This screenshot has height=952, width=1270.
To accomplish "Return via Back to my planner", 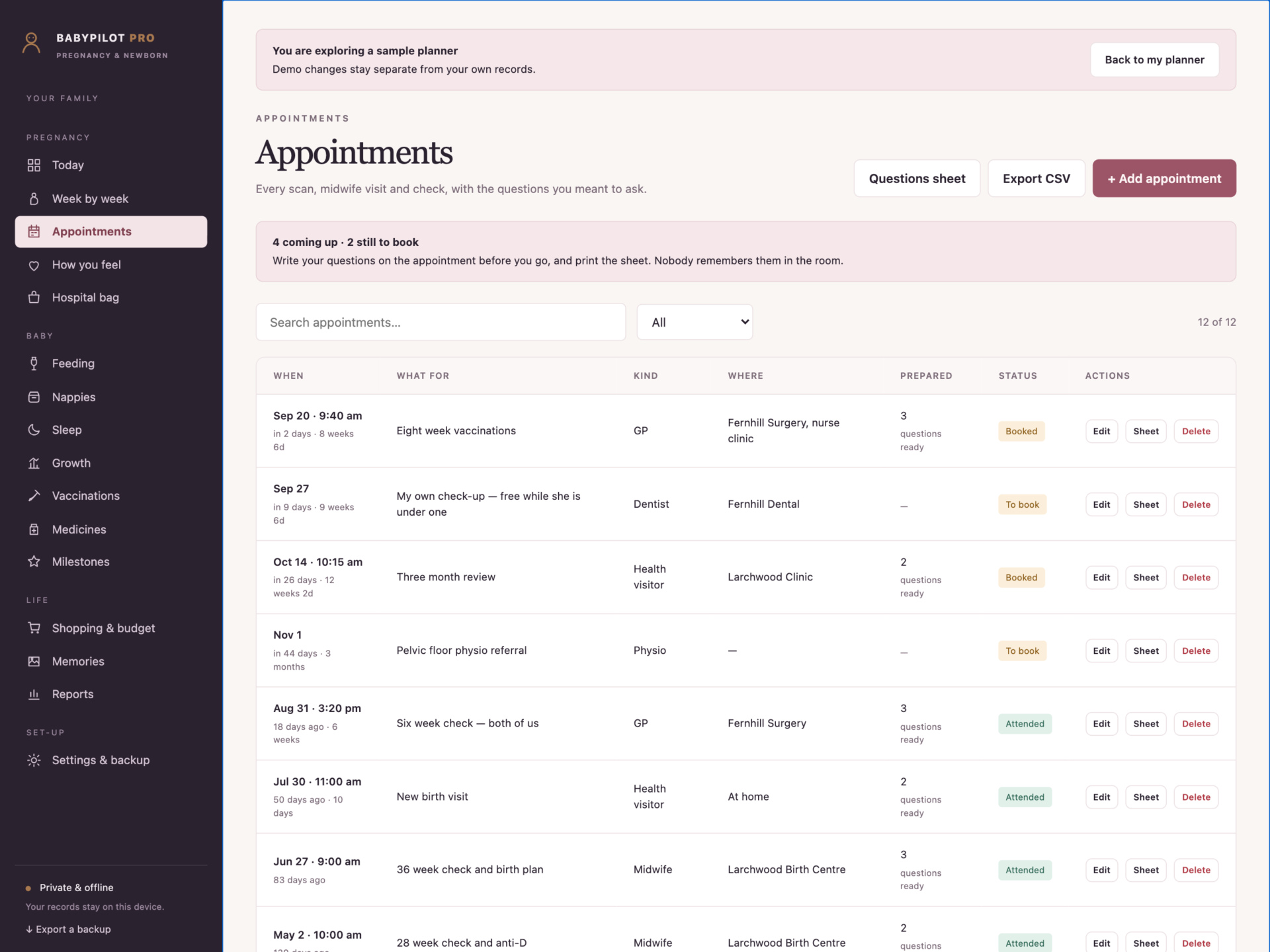I will coord(1154,59).
